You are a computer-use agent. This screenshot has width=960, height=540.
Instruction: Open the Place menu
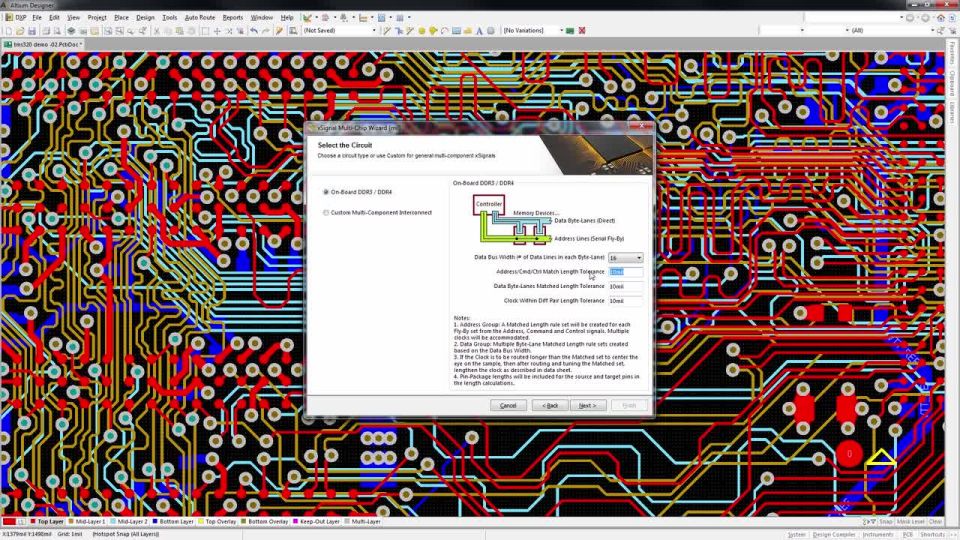pyautogui.click(x=121, y=18)
